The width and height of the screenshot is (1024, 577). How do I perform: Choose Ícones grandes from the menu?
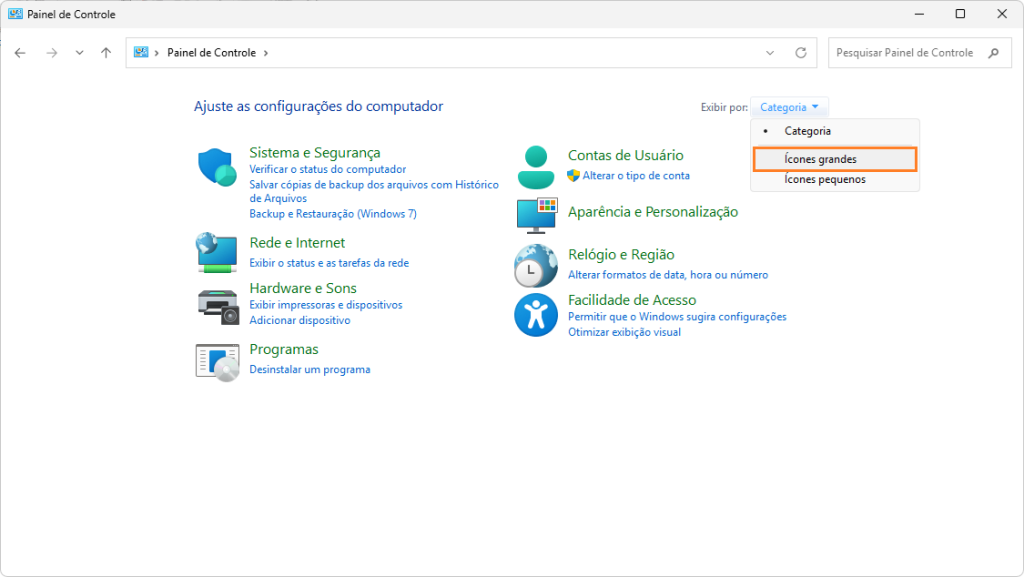click(820, 159)
